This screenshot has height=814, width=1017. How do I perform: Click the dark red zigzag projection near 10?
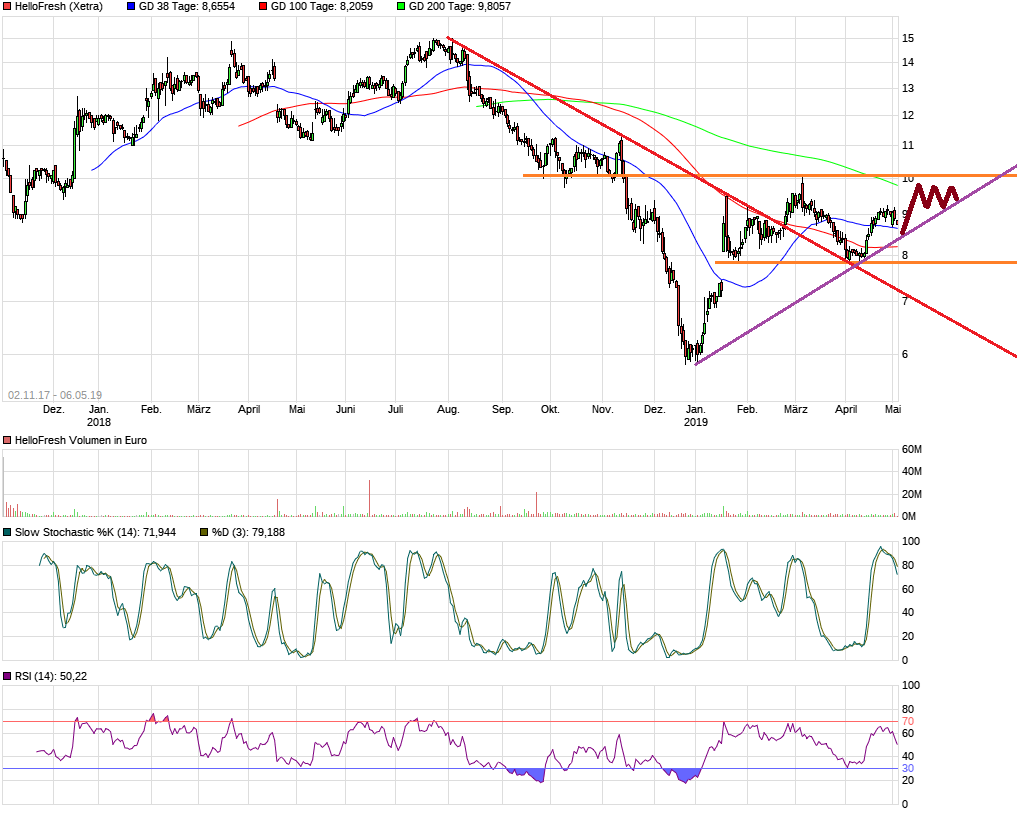pos(930,197)
